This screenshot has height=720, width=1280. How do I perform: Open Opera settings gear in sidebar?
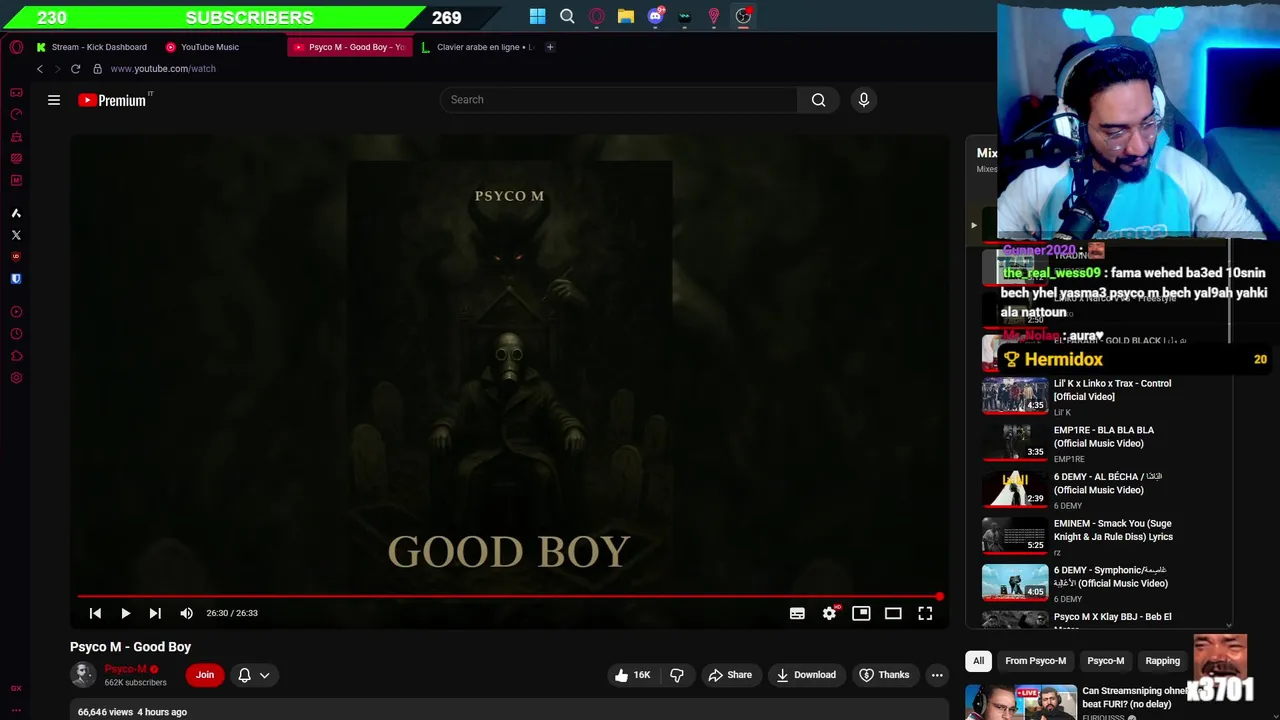pos(16,378)
